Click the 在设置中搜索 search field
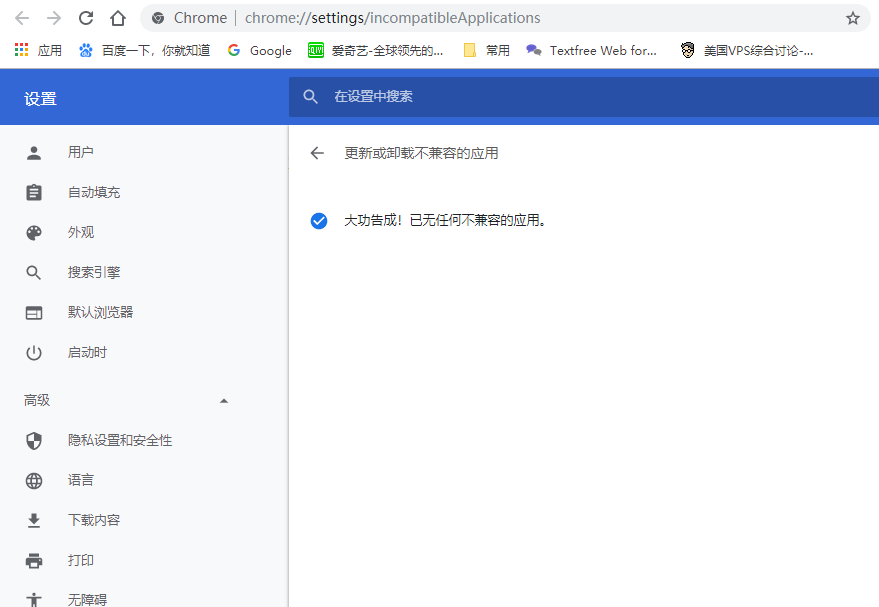Viewport: 879px width, 607px height. pos(580,97)
